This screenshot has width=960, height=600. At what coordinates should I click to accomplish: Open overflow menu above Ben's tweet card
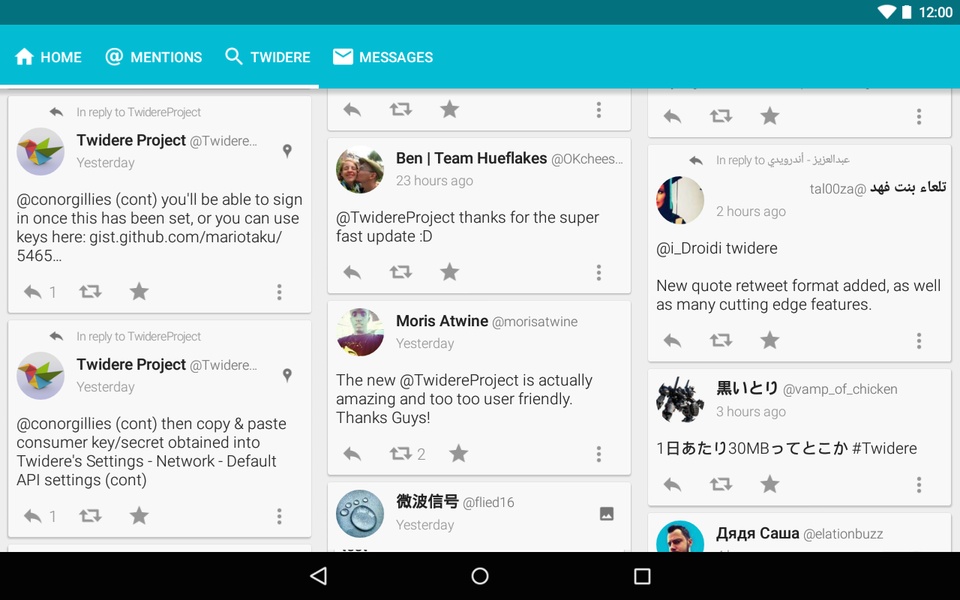(599, 110)
